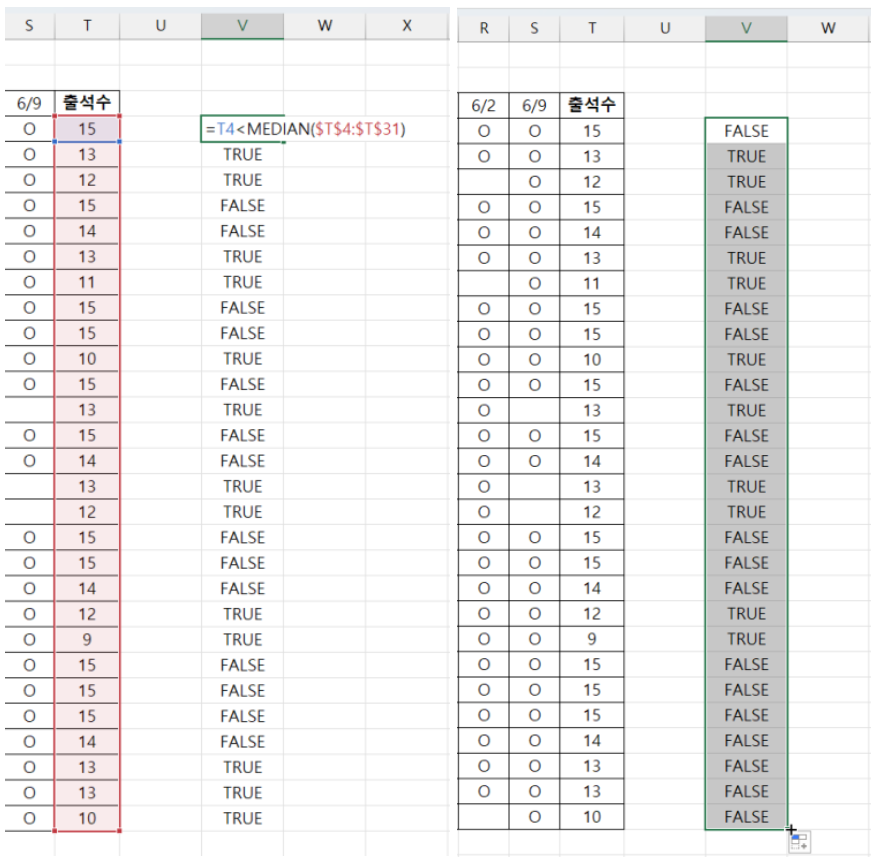Select highlighted column V header in right sheet
The image size is (873, 861).
coord(746,28)
